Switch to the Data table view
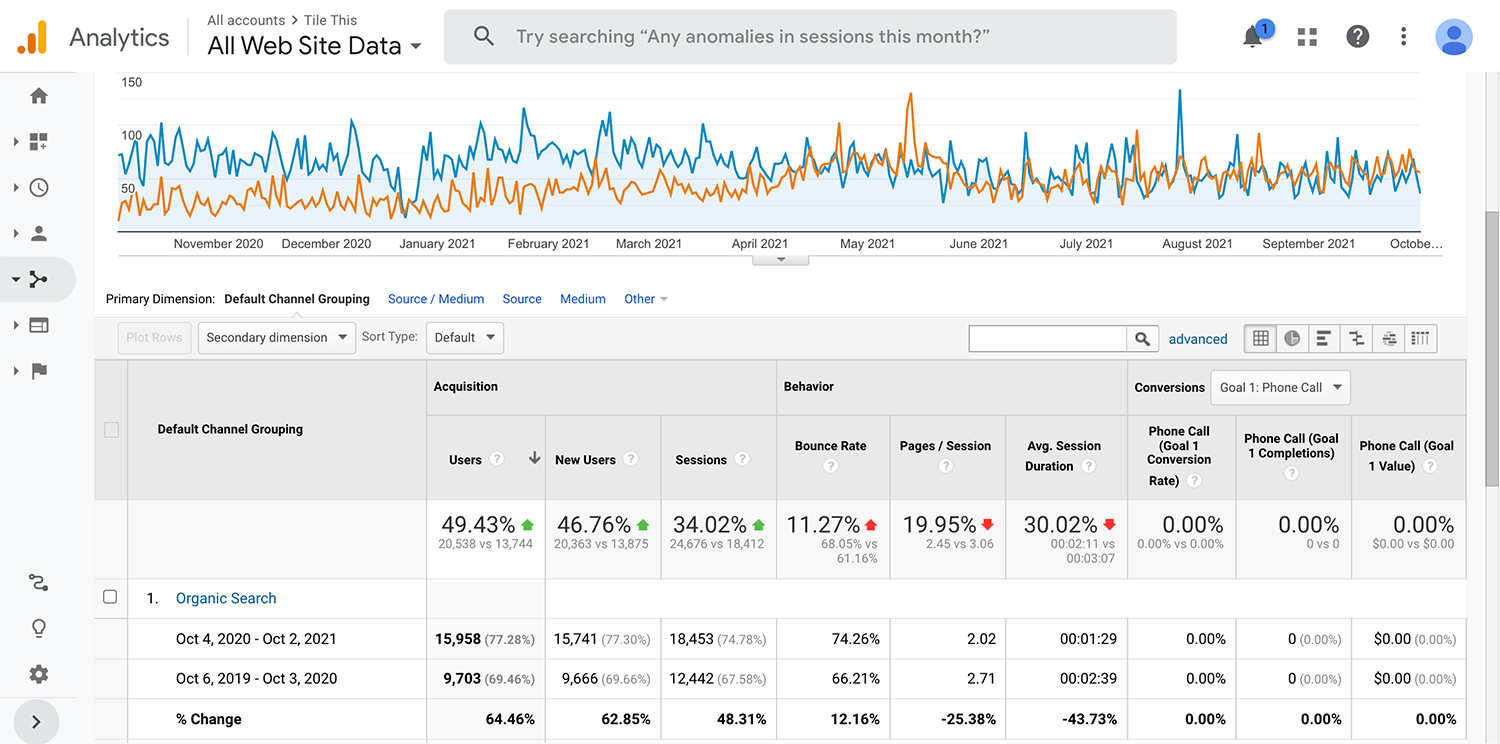The image size is (1500, 744). click(1261, 339)
